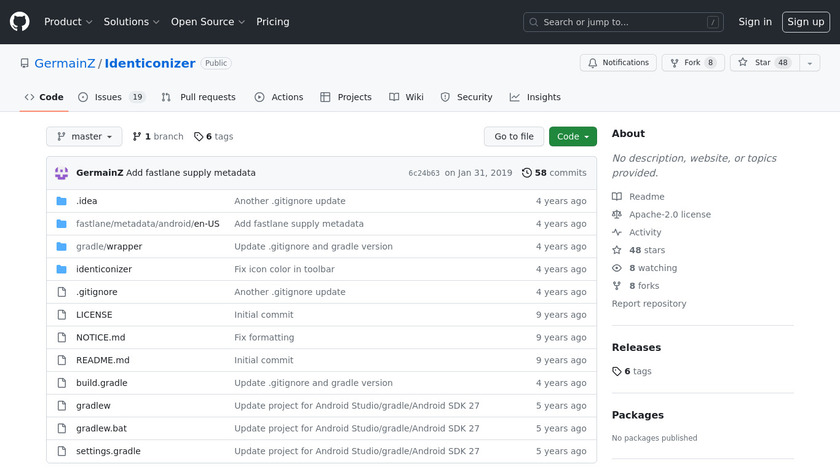Open the green Code dropdown

[x=573, y=137]
